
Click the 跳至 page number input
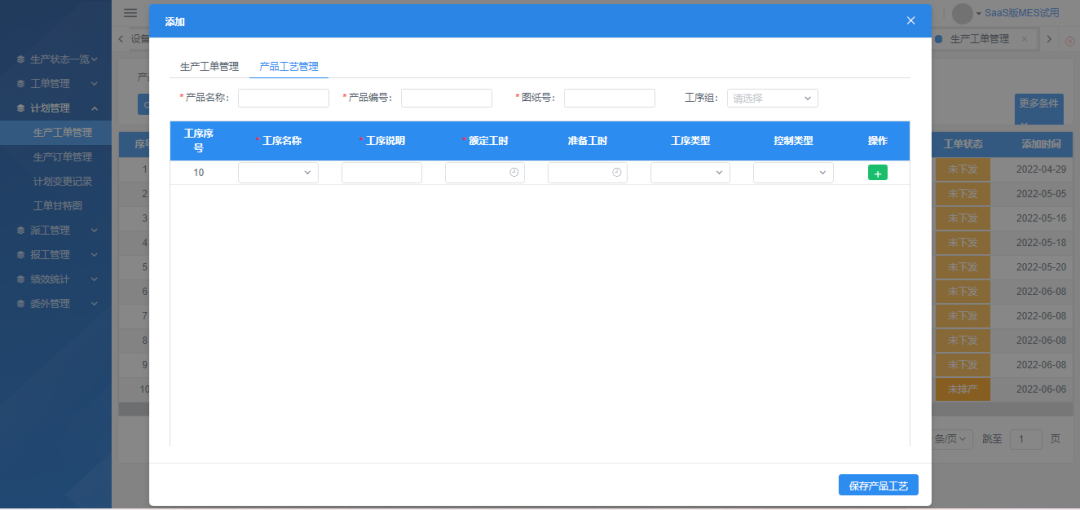[x=1026, y=439]
